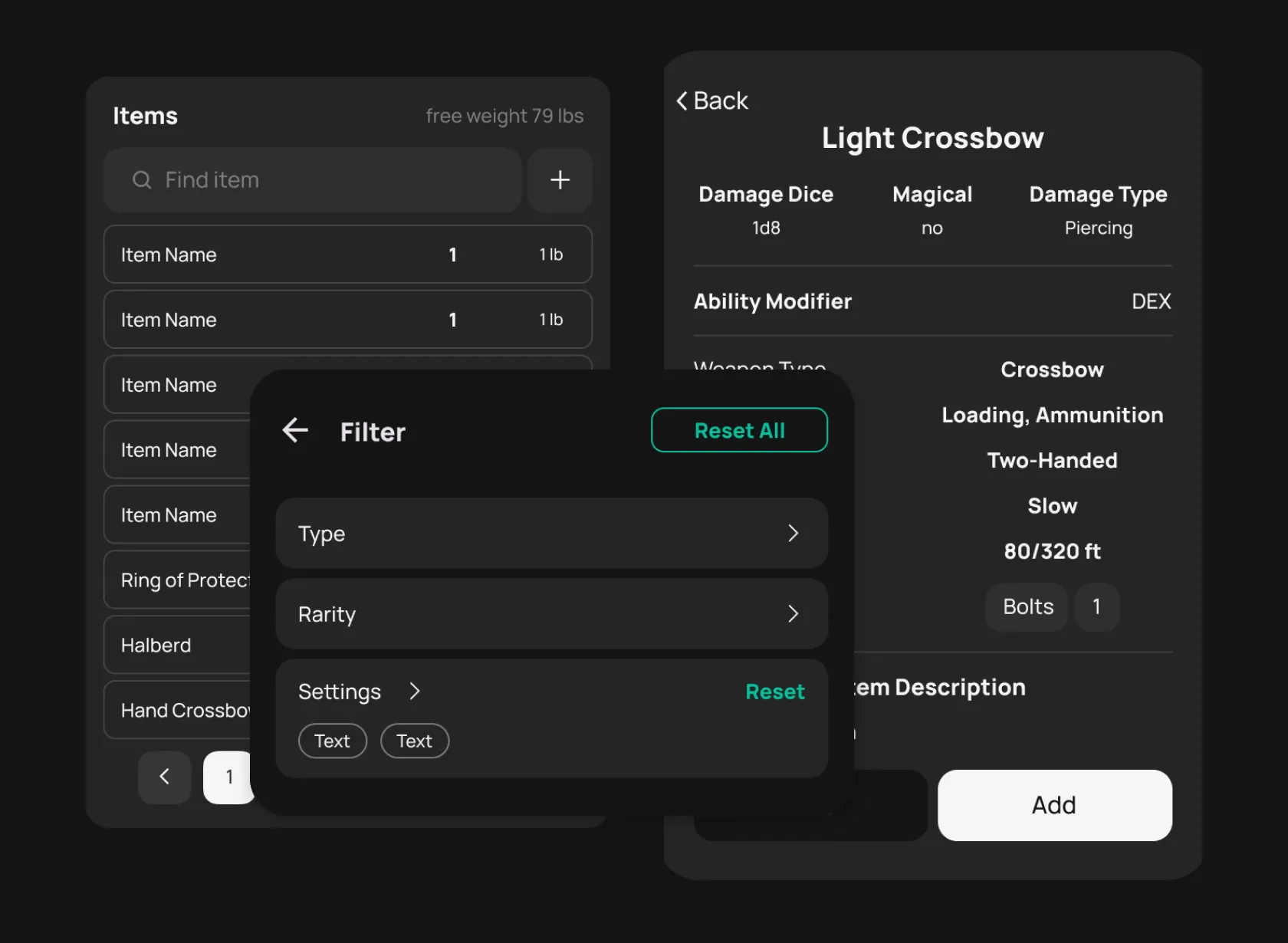This screenshot has width=1288, height=943.
Task: Click the DEX ability modifier value
Action: [1151, 301]
